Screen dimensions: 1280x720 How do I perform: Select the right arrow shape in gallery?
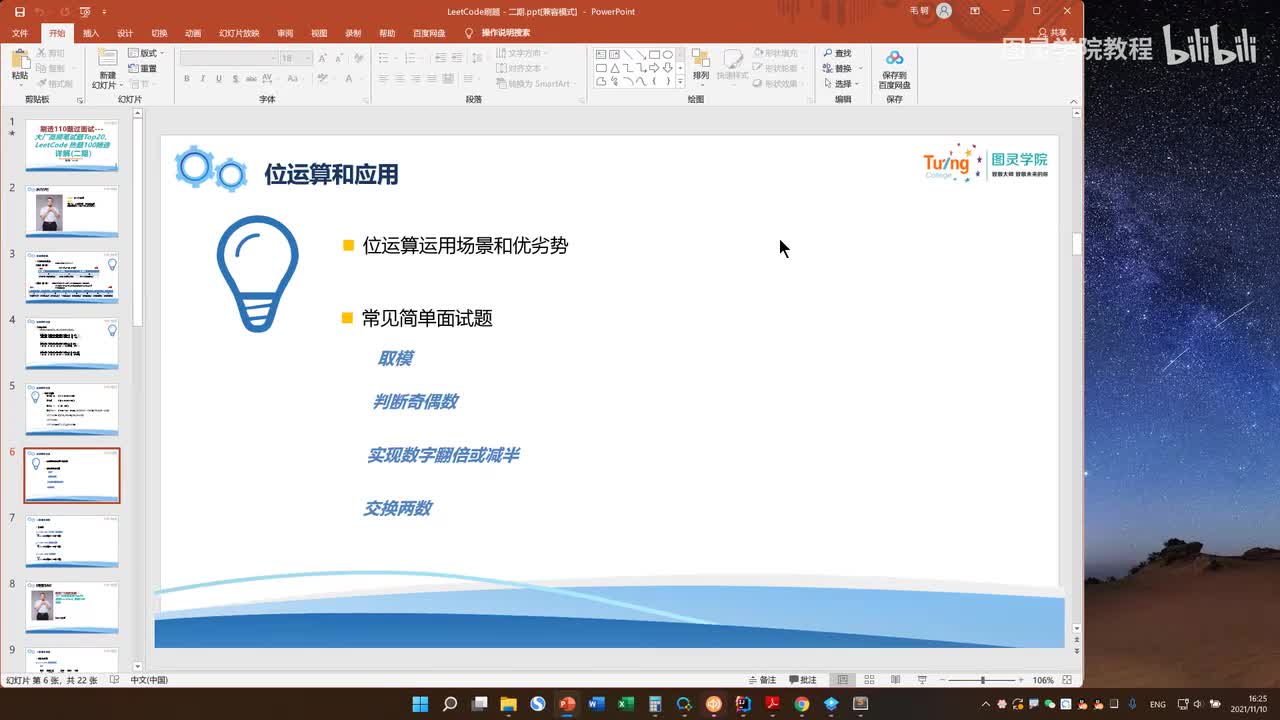(653, 68)
